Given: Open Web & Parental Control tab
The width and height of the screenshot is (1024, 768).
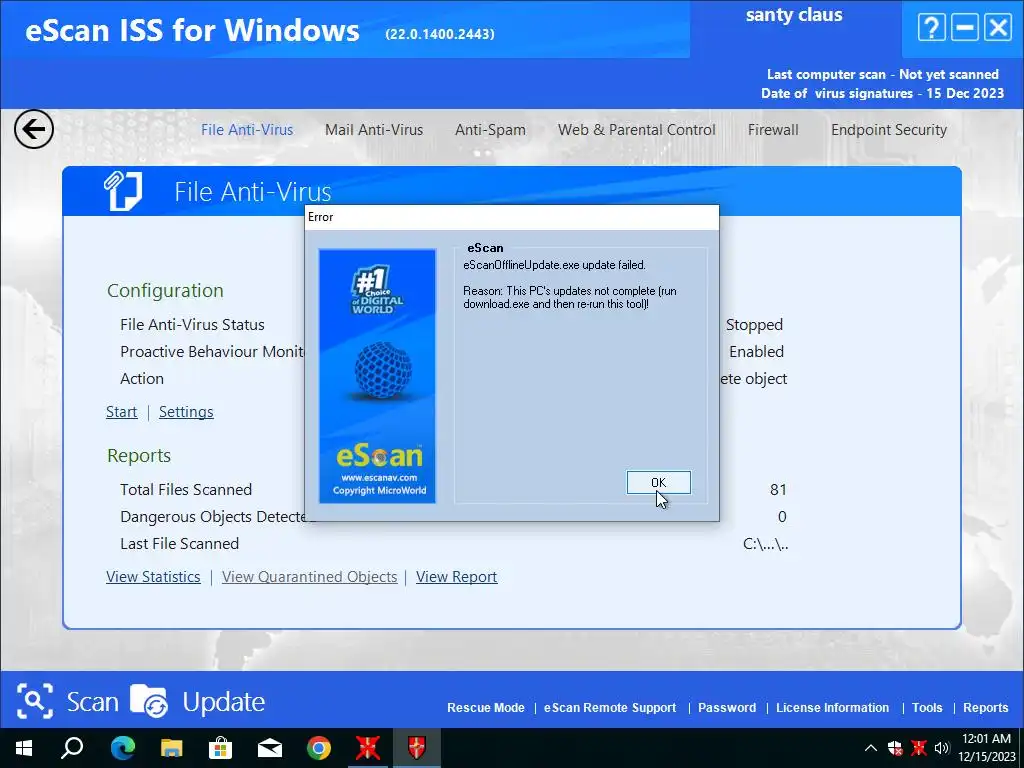Looking at the screenshot, I should pyautogui.click(x=637, y=130).
